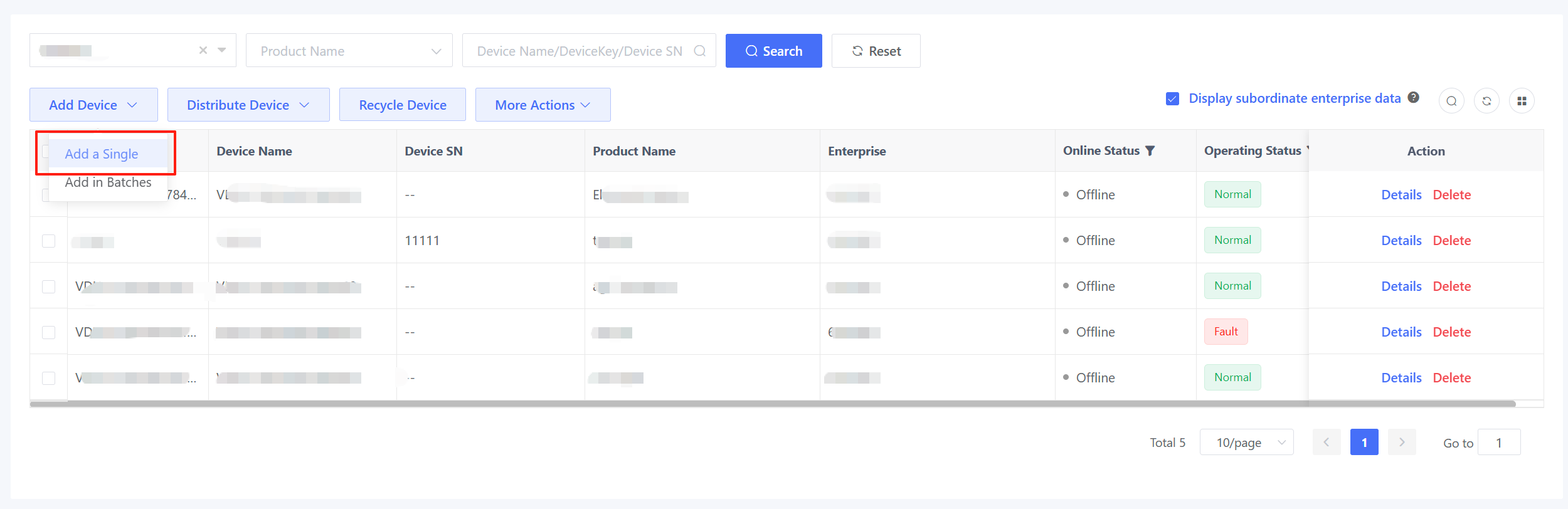Click Delete link for the Fault device
The image size is (1568, 509).
coord(1451,332)
